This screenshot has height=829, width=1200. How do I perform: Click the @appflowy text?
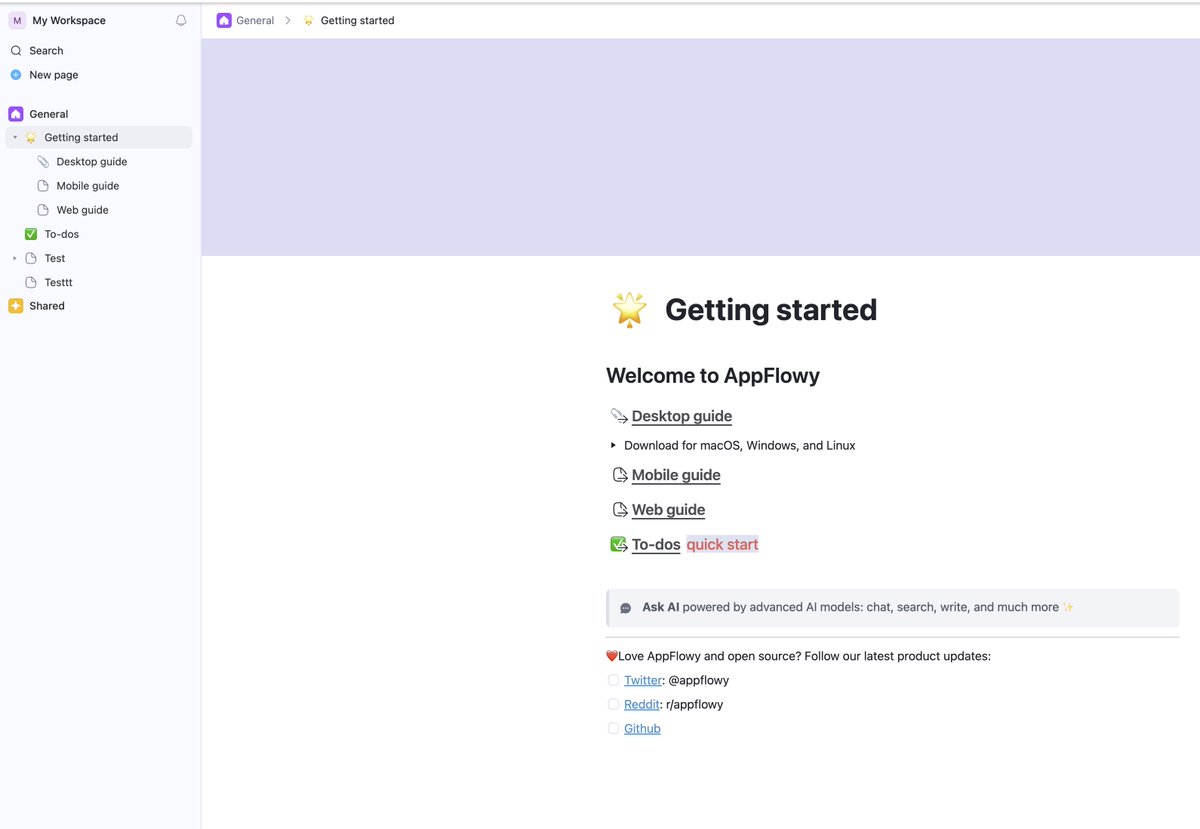698,680
